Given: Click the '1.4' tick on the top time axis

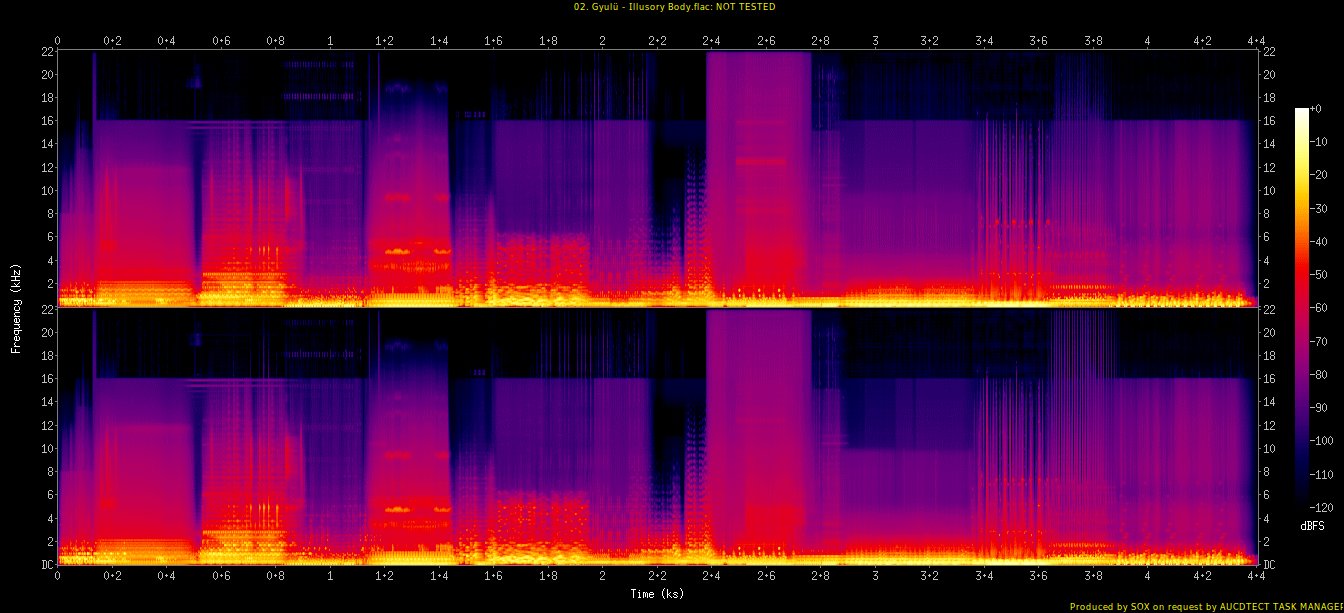Looking at the screenshot, I should tap(439, 41).
